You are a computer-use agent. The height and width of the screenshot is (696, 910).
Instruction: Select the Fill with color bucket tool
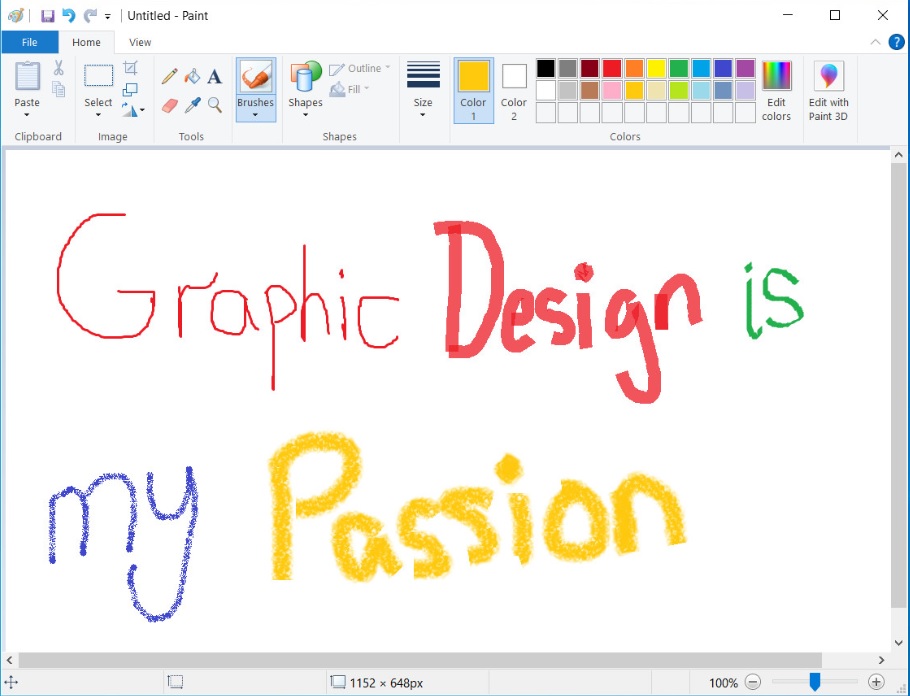pos(190,75)
